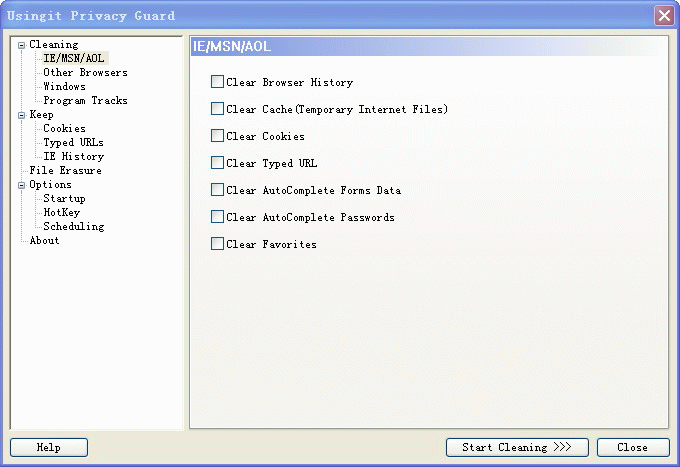This screenshot has height=467, width=680.
Task: Enable Clear Browser History checkbox
Action: coord(217,82)
